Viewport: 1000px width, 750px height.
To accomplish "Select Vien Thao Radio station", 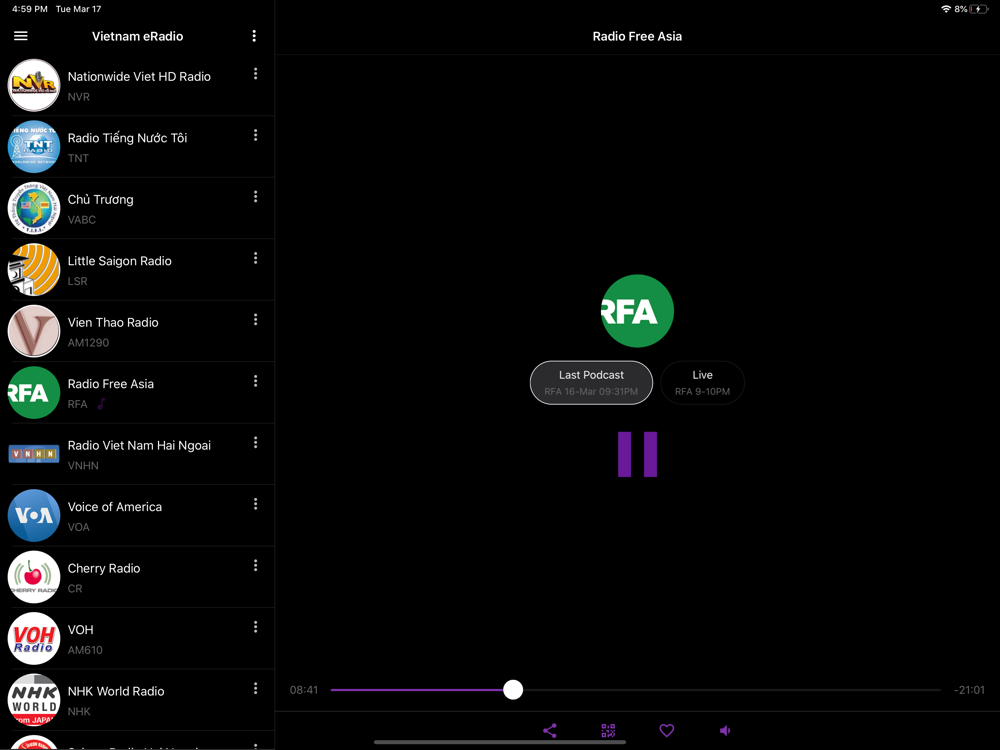I will [137, 331].
